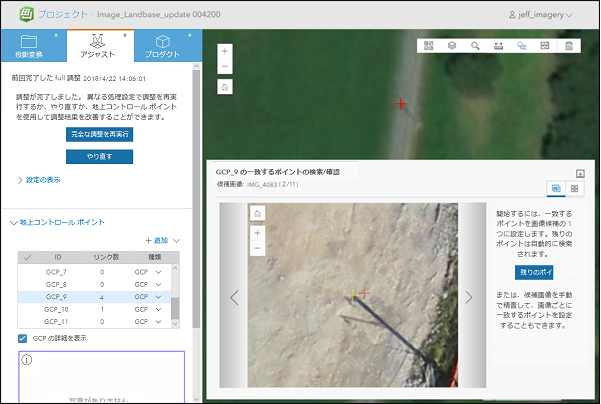
Task: Click scroll-up arrow of GCP table scrollbar
Action: 175,268
